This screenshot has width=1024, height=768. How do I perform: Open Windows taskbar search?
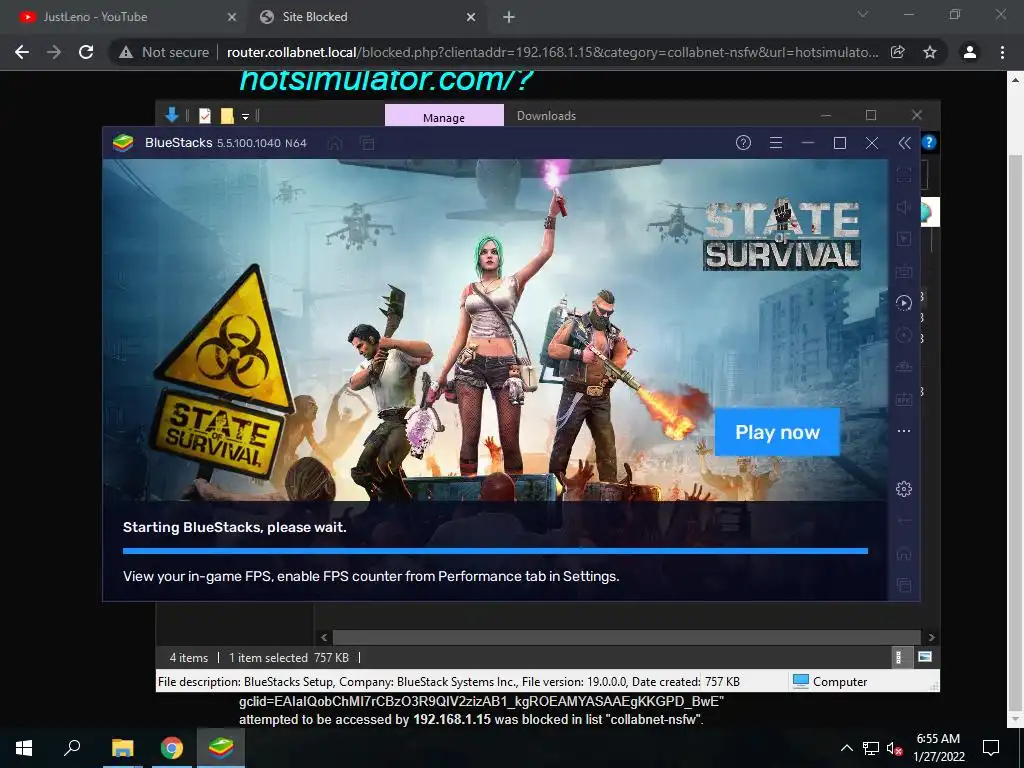point(72,748)
